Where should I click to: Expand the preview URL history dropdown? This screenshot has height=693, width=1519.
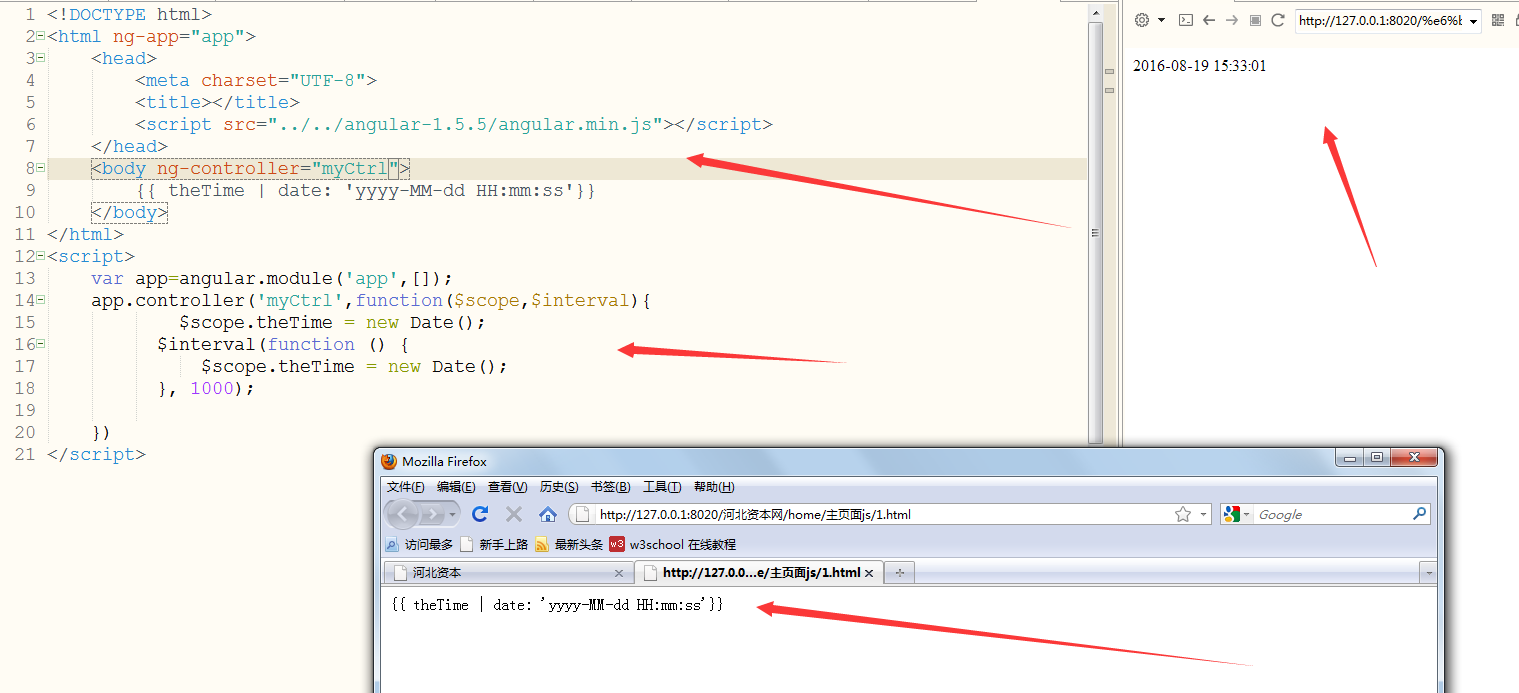tap(1473, 21)
